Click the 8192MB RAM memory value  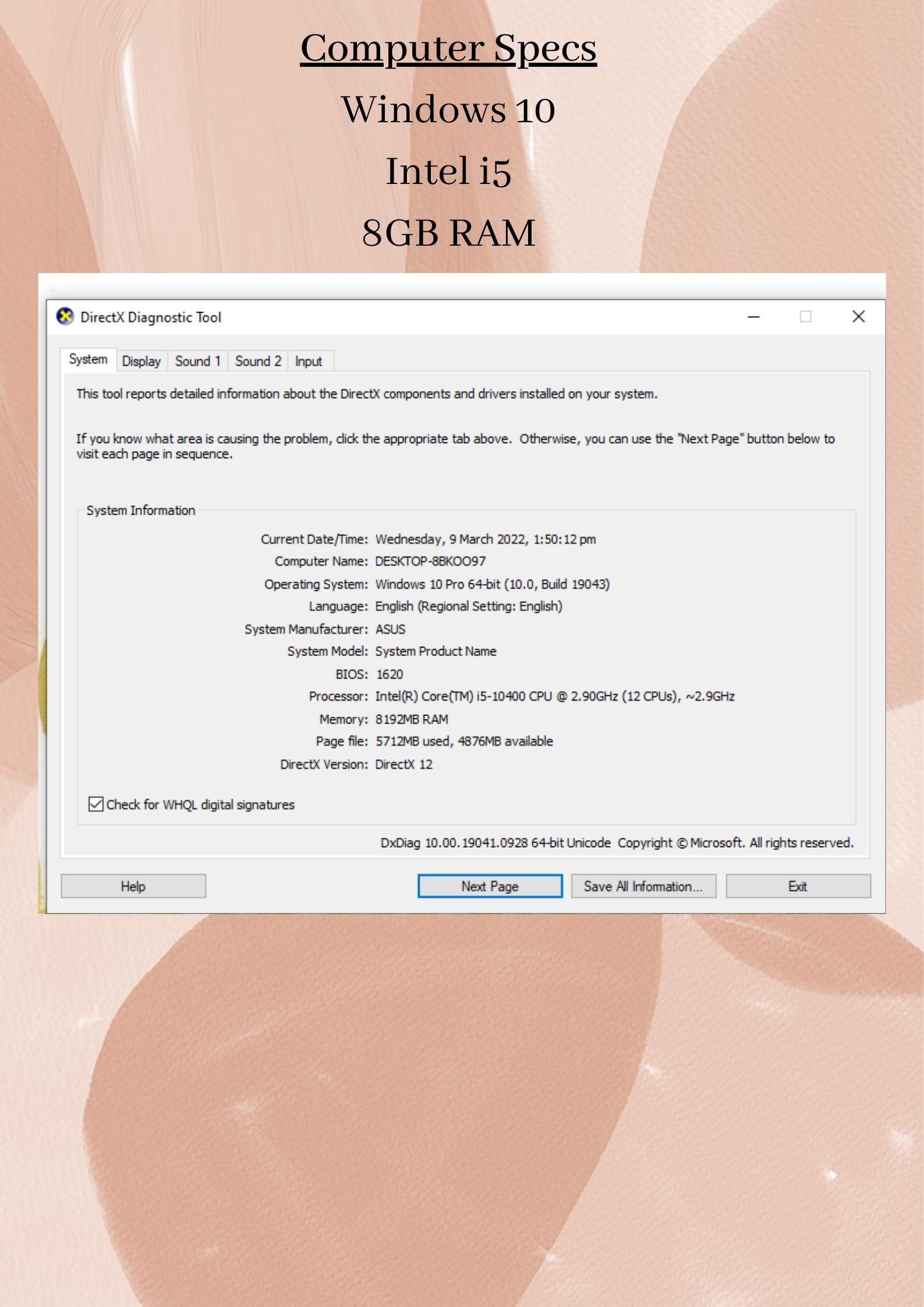412,720
